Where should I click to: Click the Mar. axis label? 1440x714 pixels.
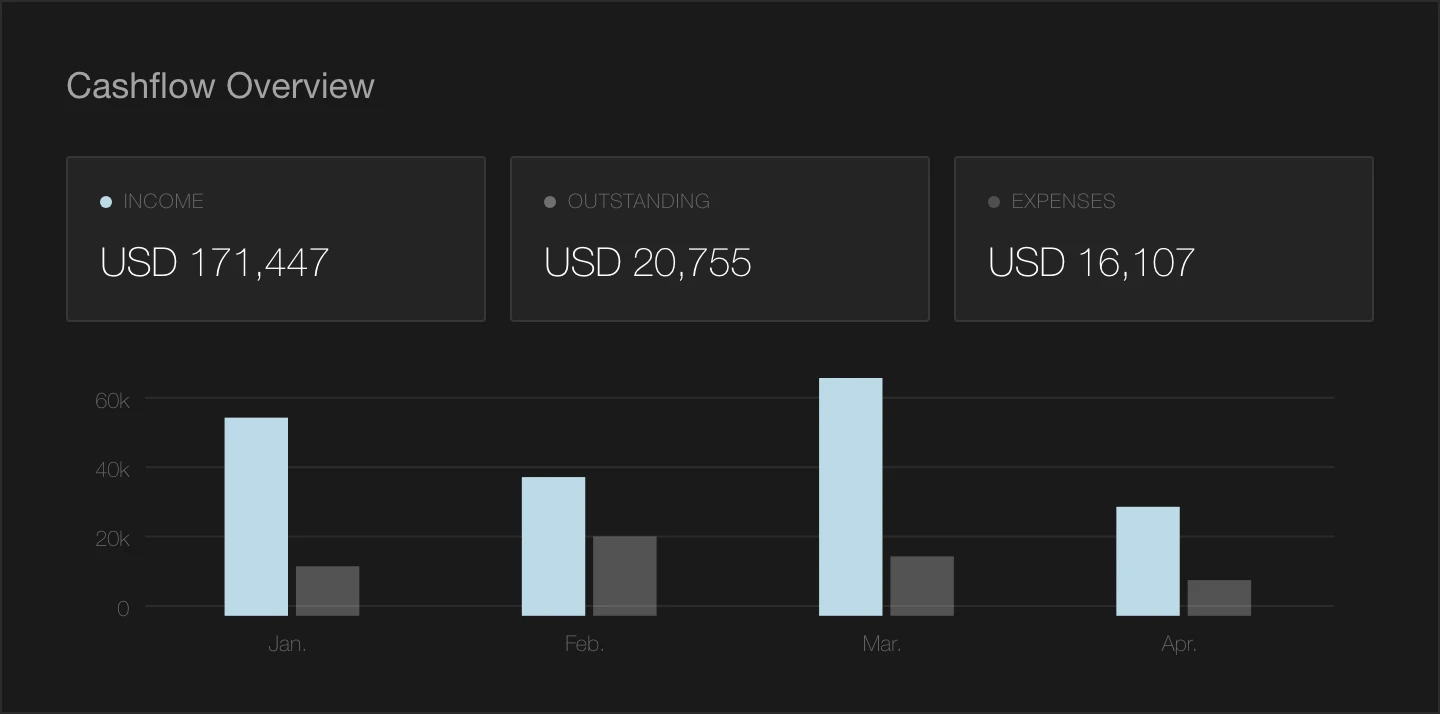pyautogui.click(x=882, y=645)
